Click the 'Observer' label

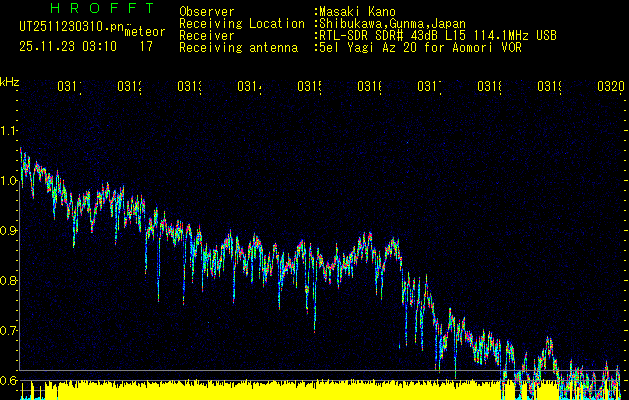pyautogui.click(x=207, y=12)
